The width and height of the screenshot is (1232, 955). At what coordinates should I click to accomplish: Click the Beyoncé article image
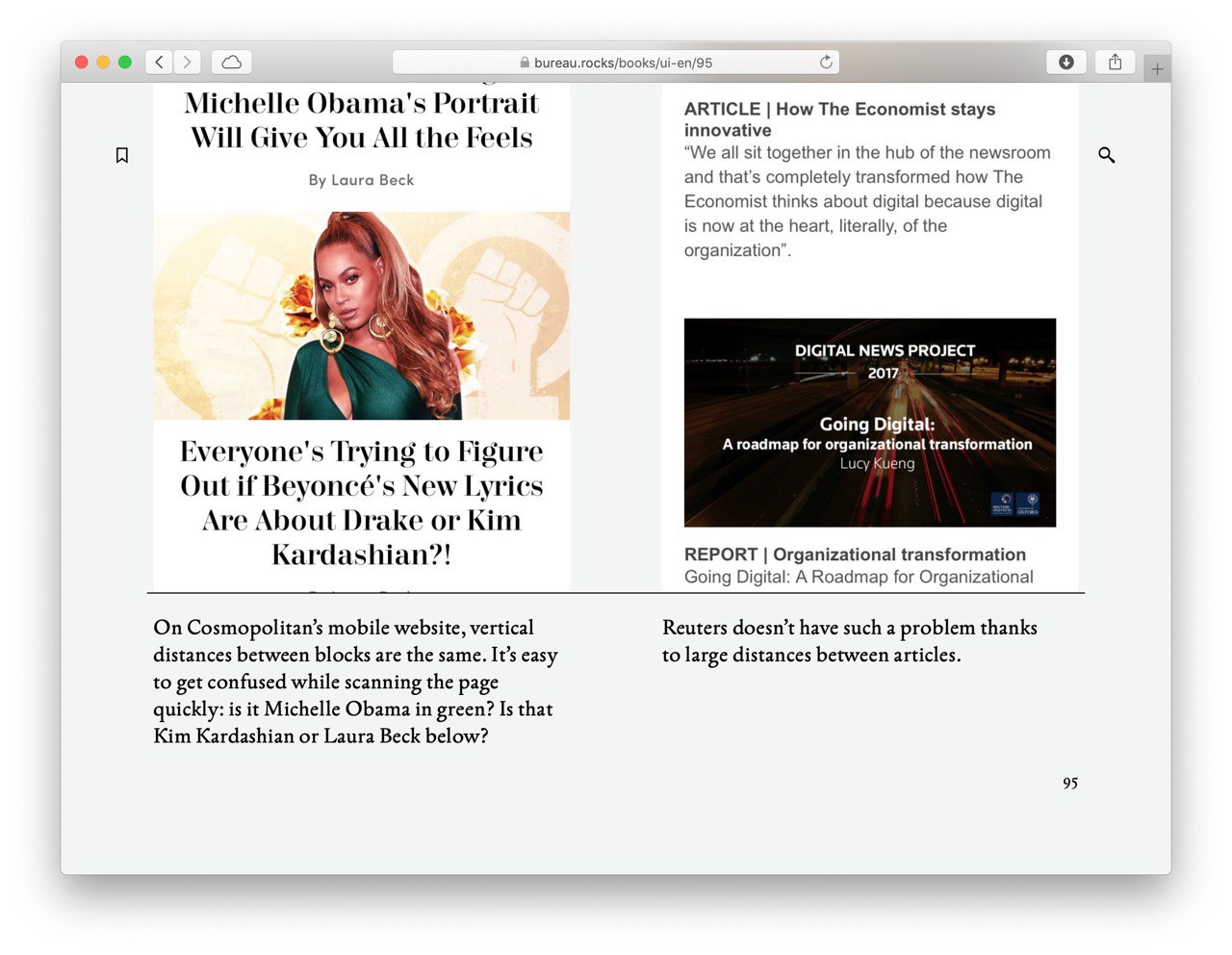362,316
